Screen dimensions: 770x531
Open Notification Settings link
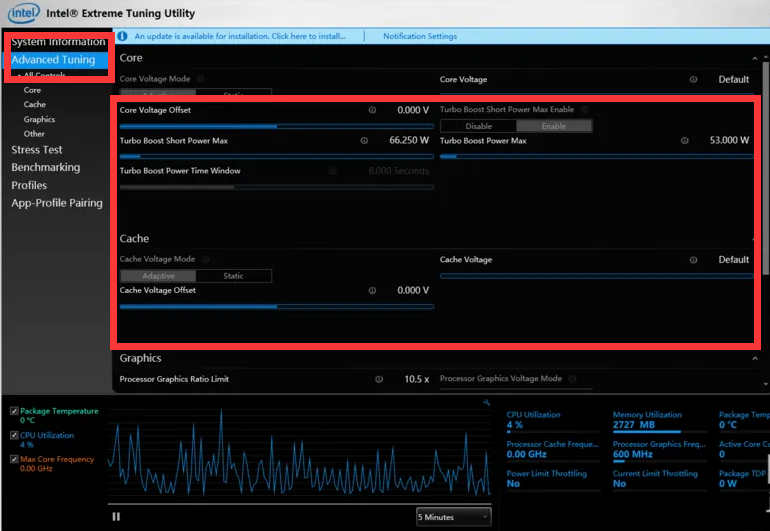click(420, 36)
